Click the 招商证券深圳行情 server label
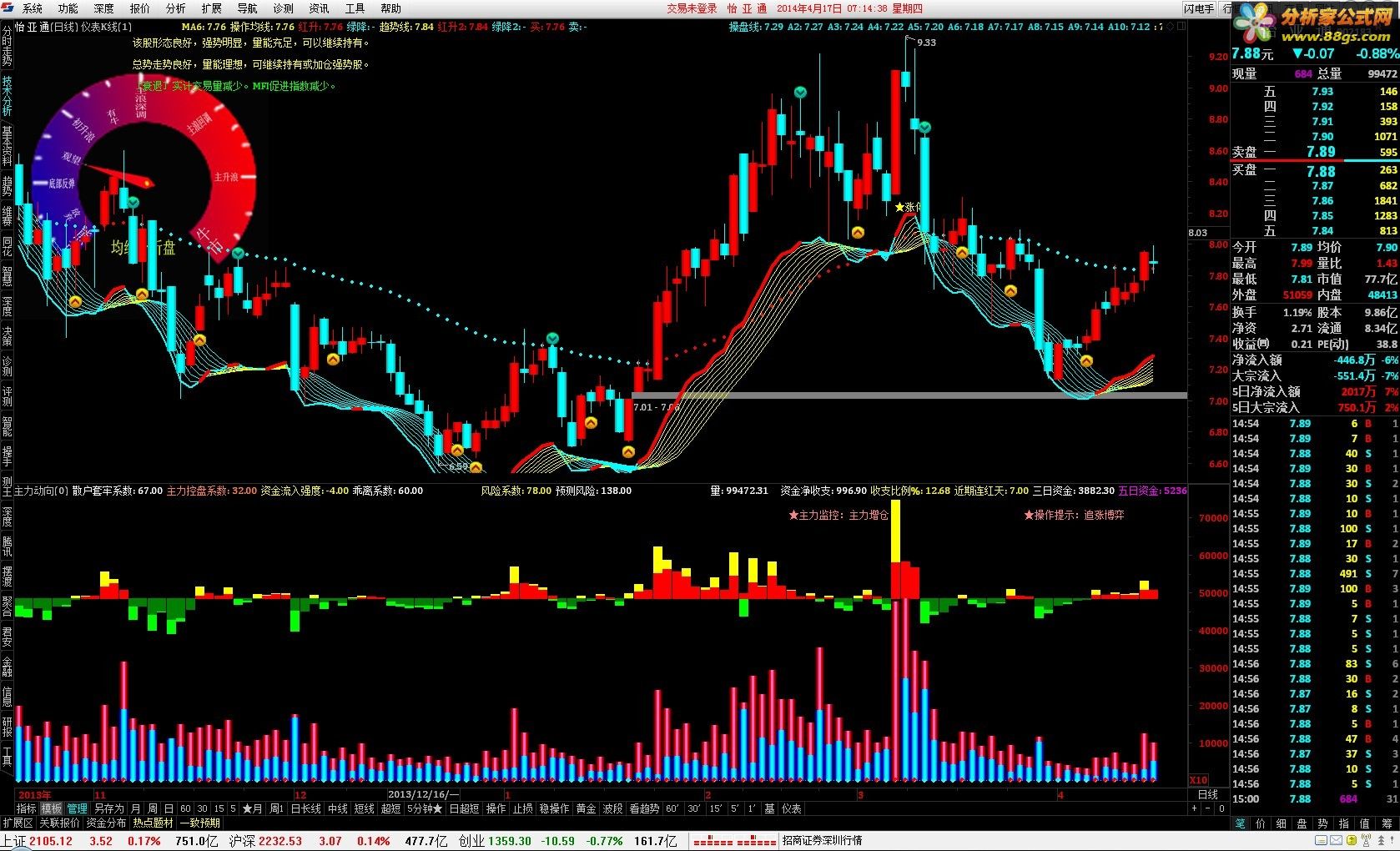1400x851 pixels. [823, 841]
